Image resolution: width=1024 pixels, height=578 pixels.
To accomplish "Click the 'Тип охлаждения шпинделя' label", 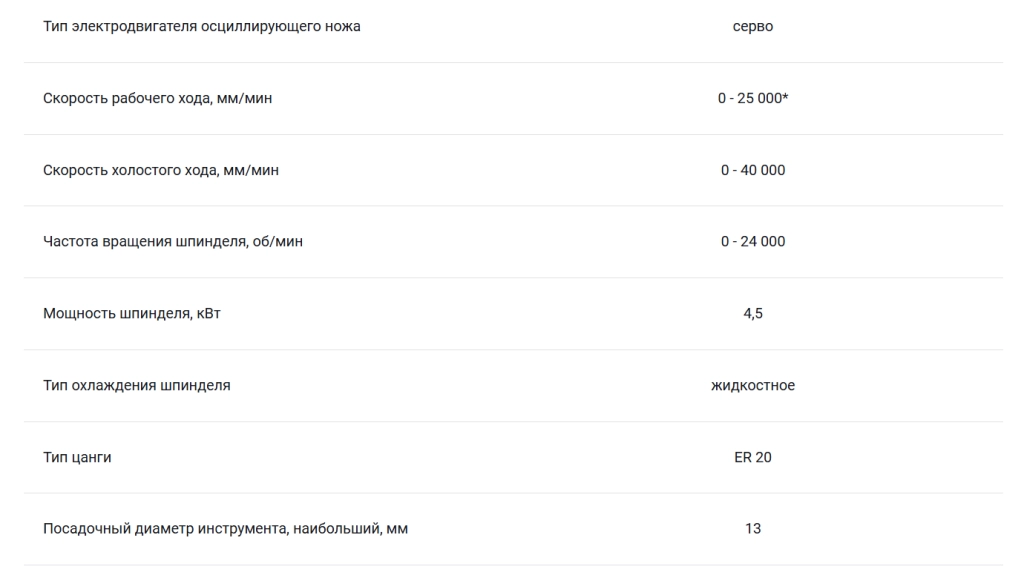I will tap(136, 385).
